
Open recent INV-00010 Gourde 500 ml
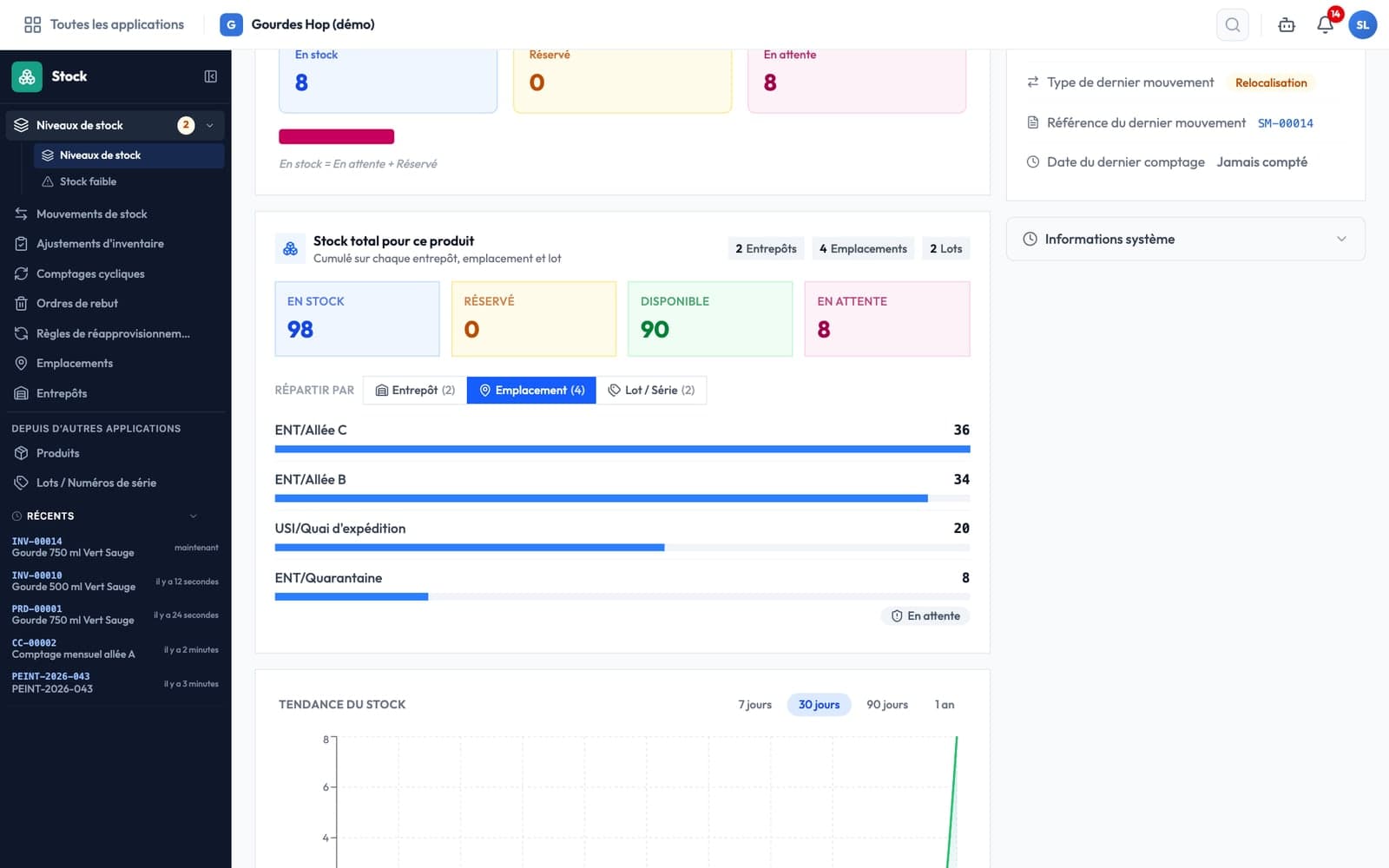(115, 581)
